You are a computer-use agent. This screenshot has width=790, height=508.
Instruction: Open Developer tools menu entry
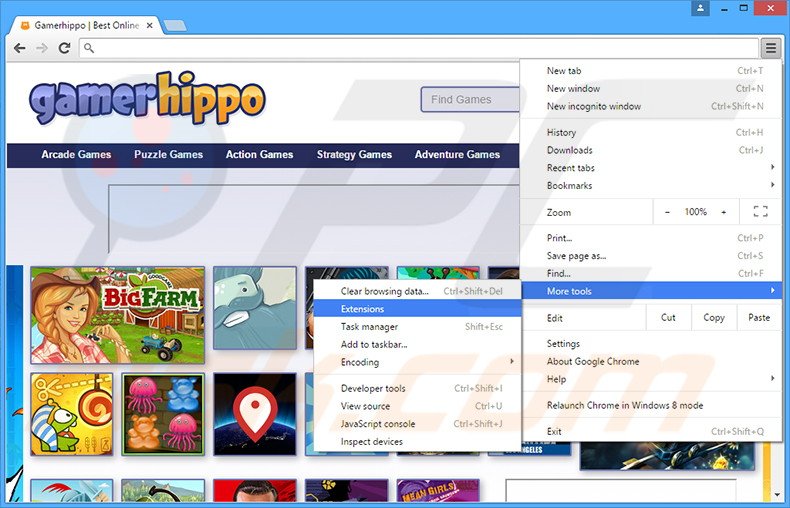coord(417,389)
